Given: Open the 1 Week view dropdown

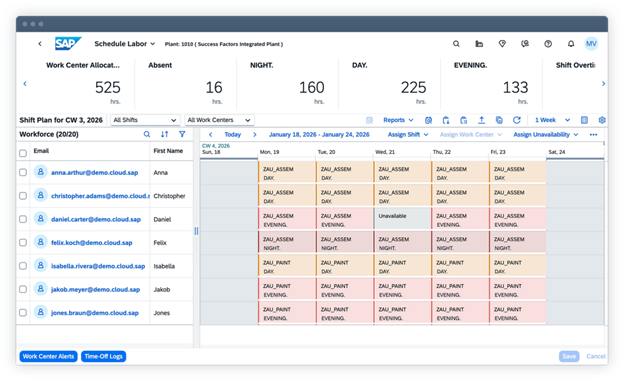Looking at the screenshot, I should [x=552, y=120].
